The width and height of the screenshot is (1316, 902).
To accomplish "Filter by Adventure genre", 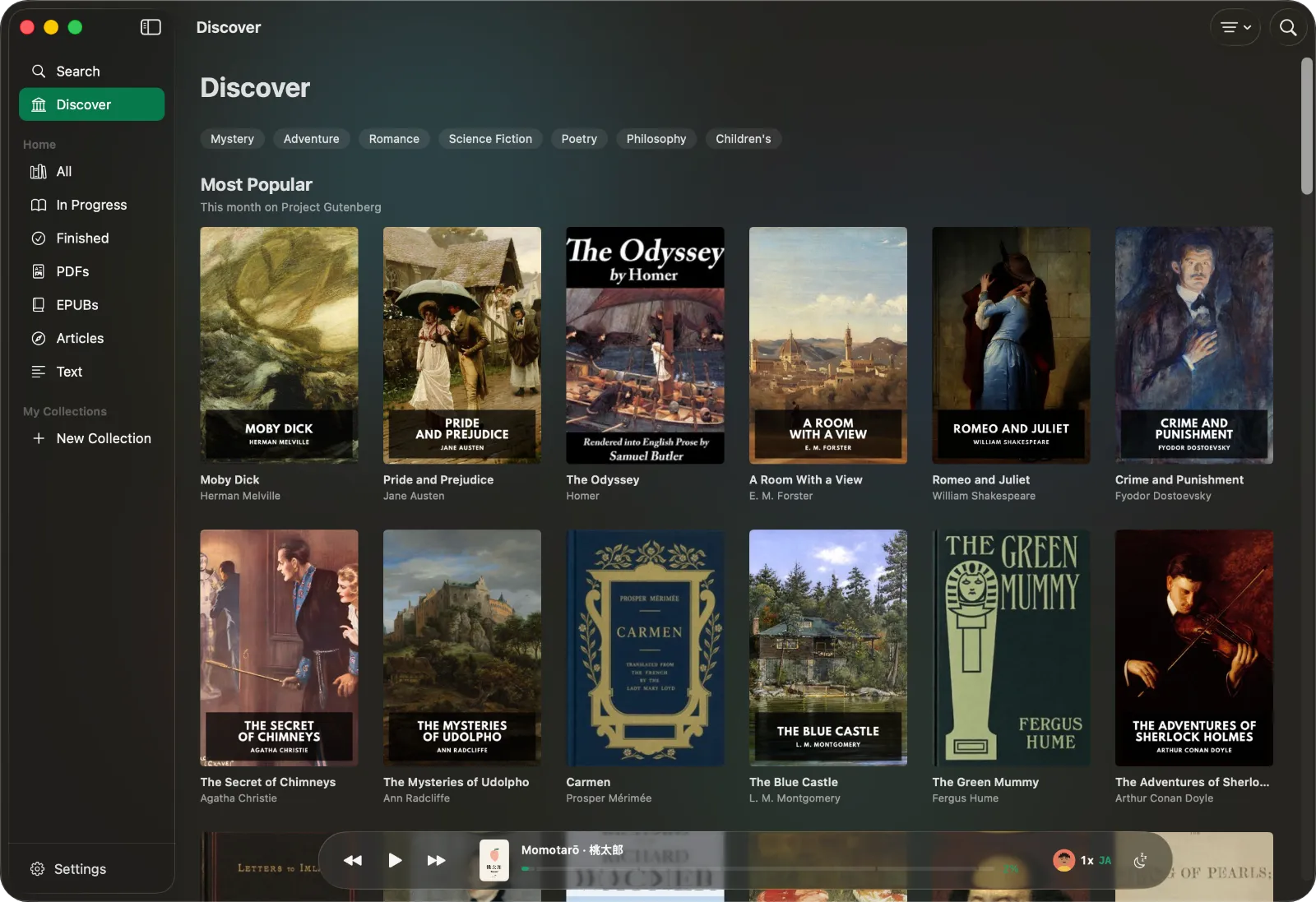I will (312, 139).
